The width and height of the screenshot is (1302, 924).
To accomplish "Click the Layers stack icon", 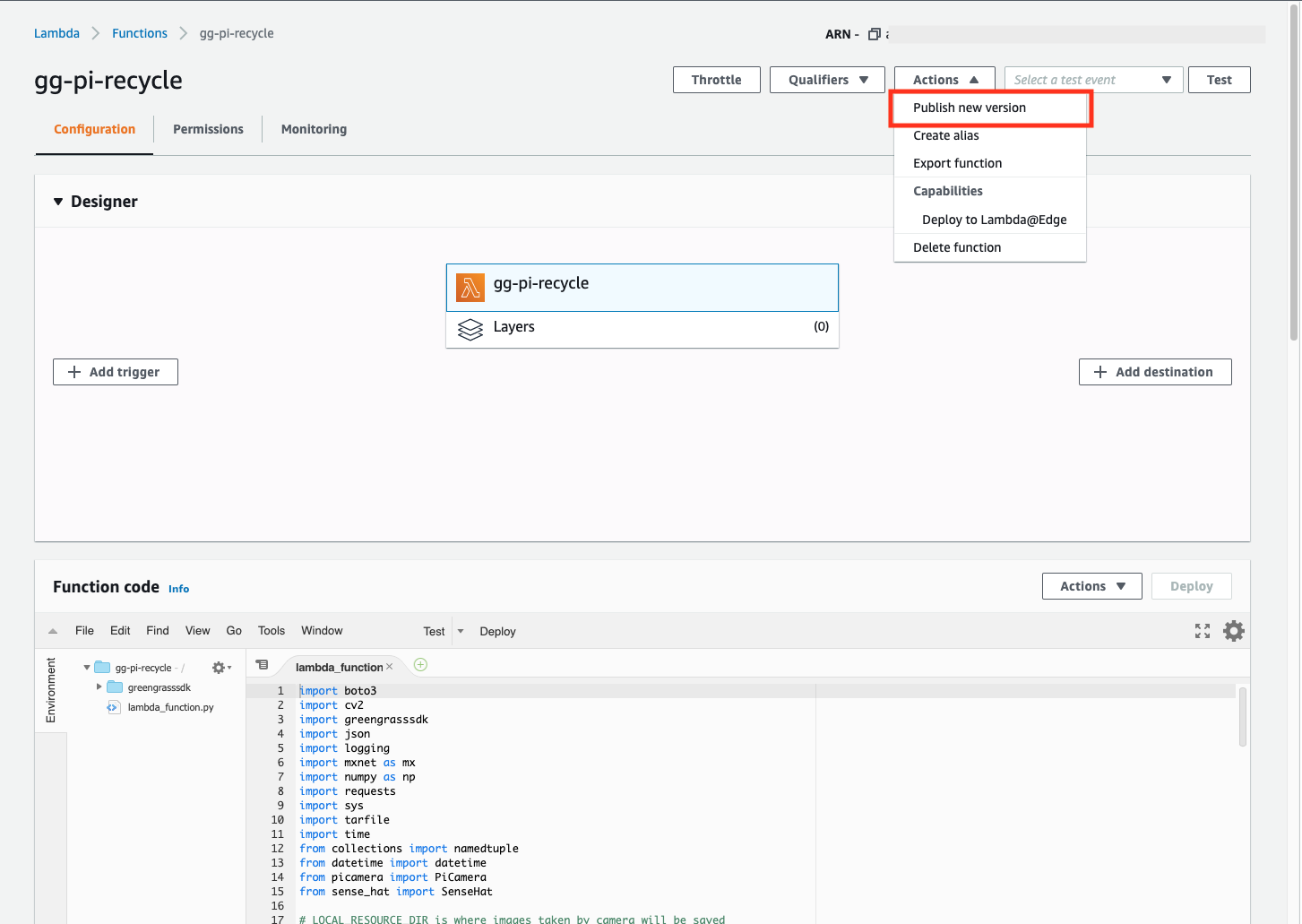I will tap(470, 330).
